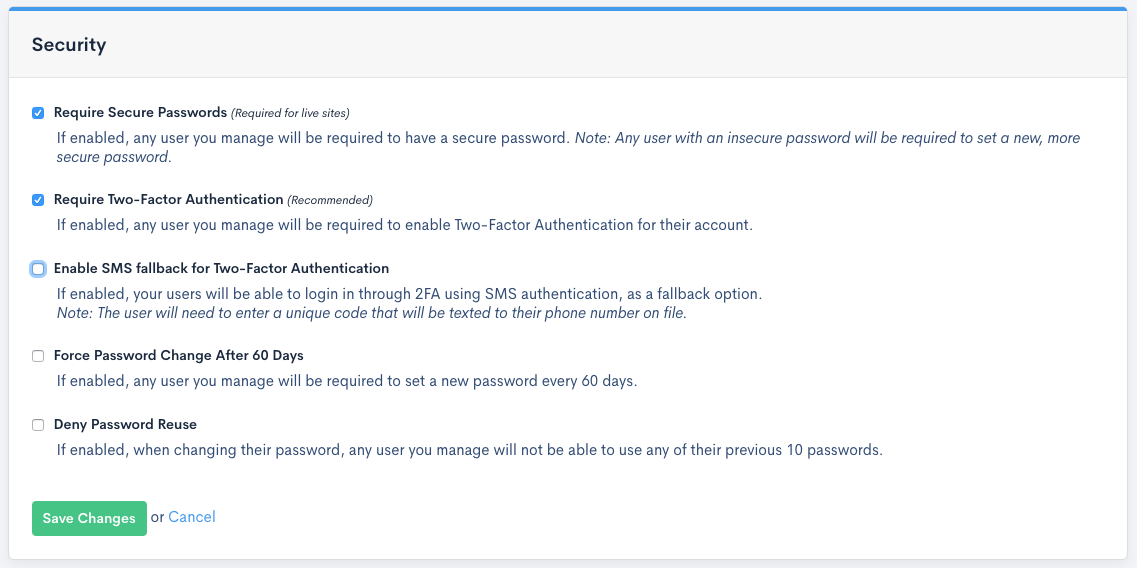Viewport: 1137px width, 568px height.
Task: Click the Security section heading
Action: pyautogui.click(x=69, y=45)
